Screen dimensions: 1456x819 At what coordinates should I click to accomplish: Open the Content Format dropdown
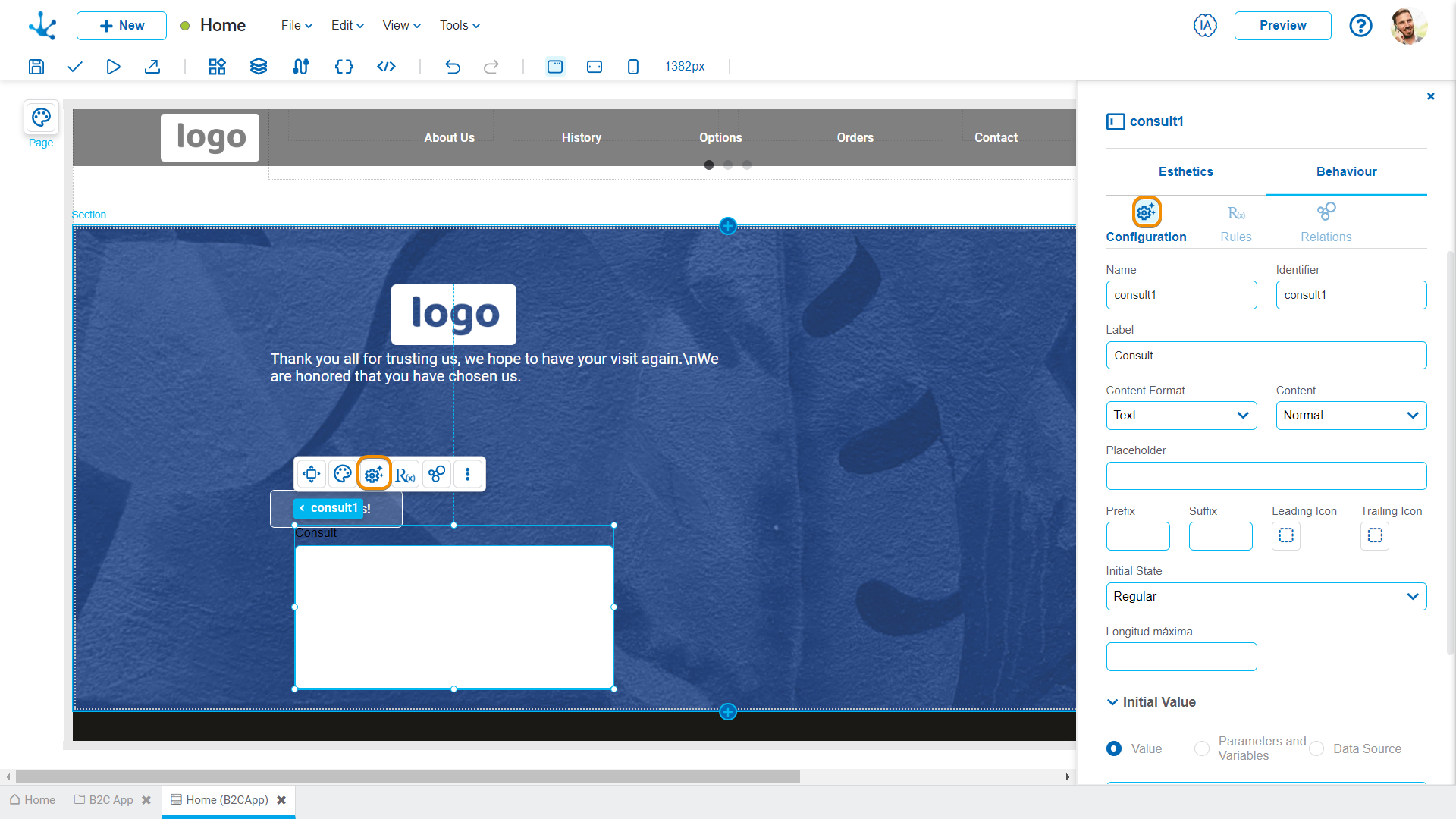point(1181,416)
